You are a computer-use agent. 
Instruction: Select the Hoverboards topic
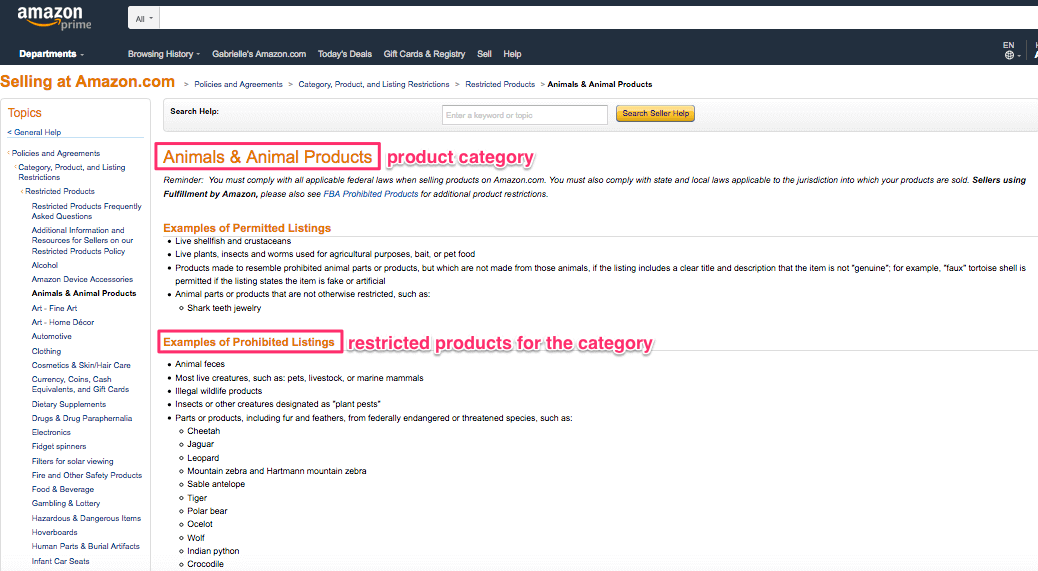coord(54,533)
